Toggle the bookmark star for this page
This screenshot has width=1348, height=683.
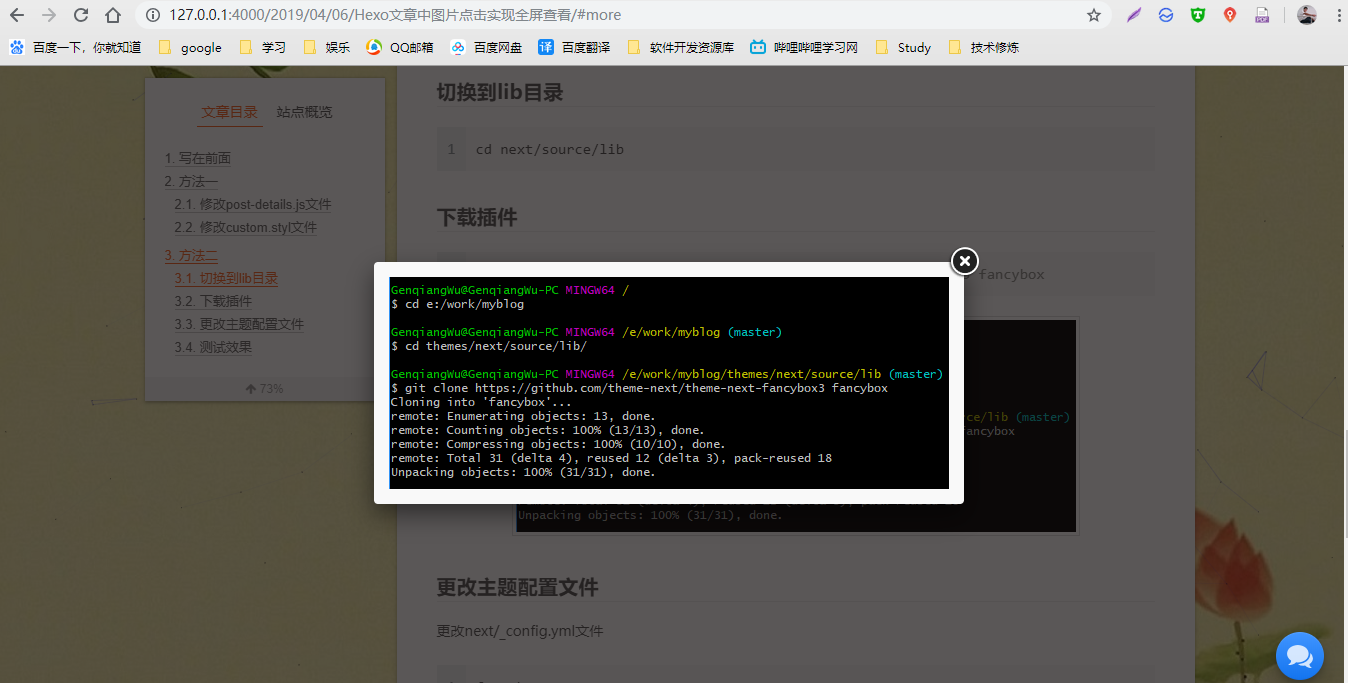(1093, 15)
